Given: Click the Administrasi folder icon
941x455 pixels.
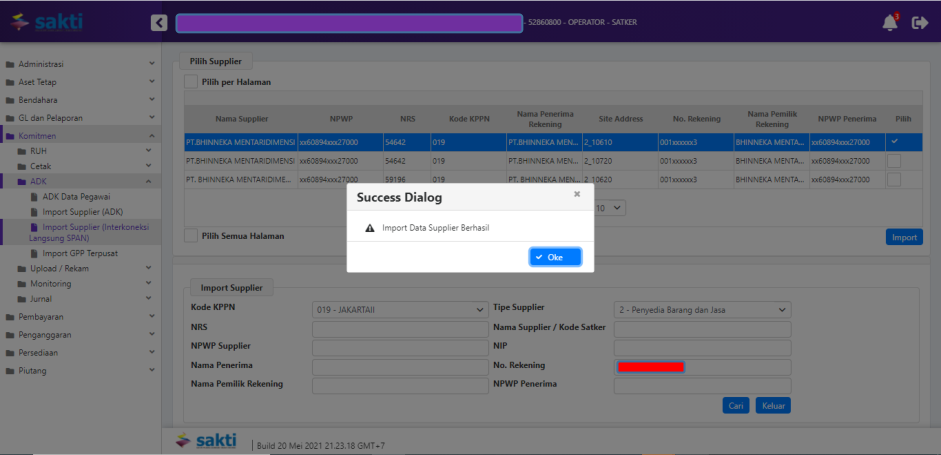Looking at the screenshot, I should (10, 64).
